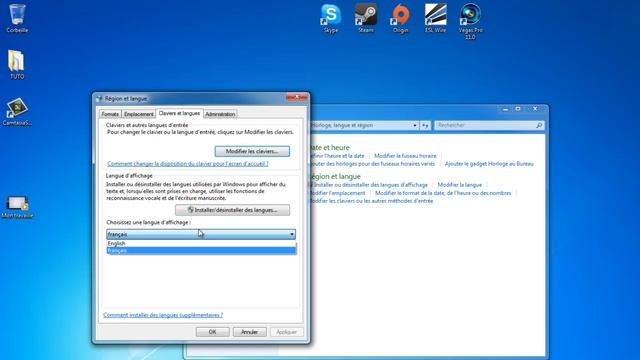Select the TUTO folder on desktop
Viewport: 640px width, 360px height.
click(17, 64)
